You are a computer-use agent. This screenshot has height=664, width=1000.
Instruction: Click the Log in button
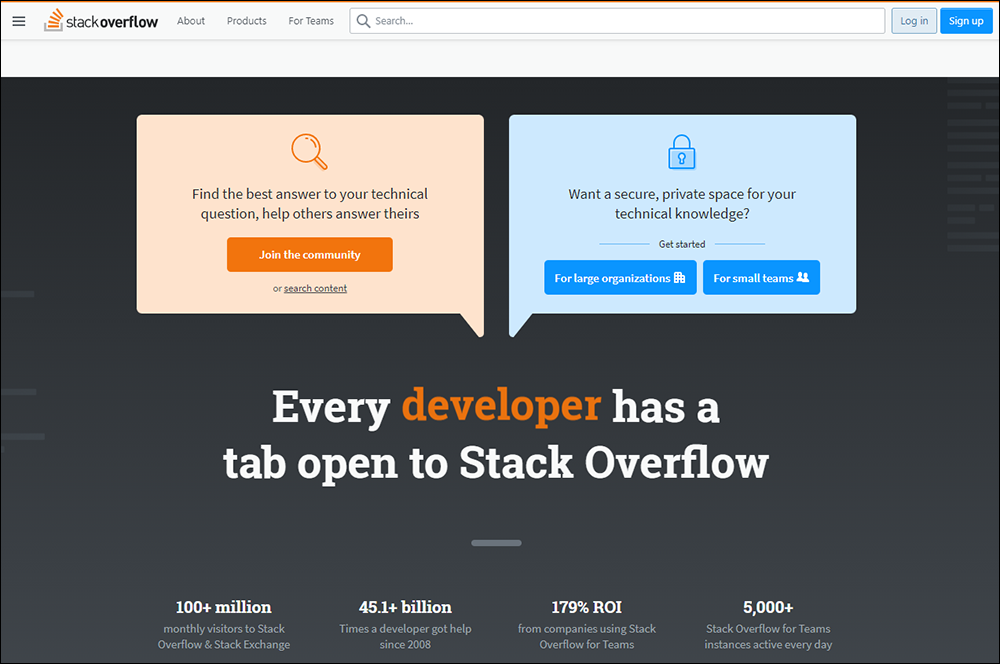914,21
